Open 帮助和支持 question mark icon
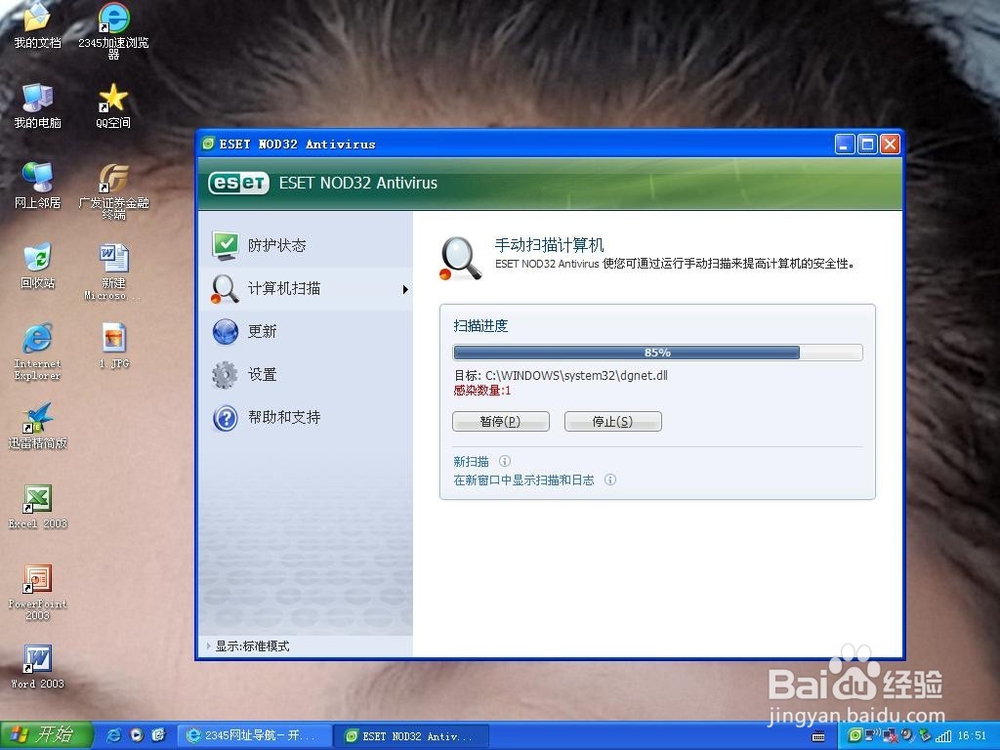The image size is (1000, 750). point(222,417)
